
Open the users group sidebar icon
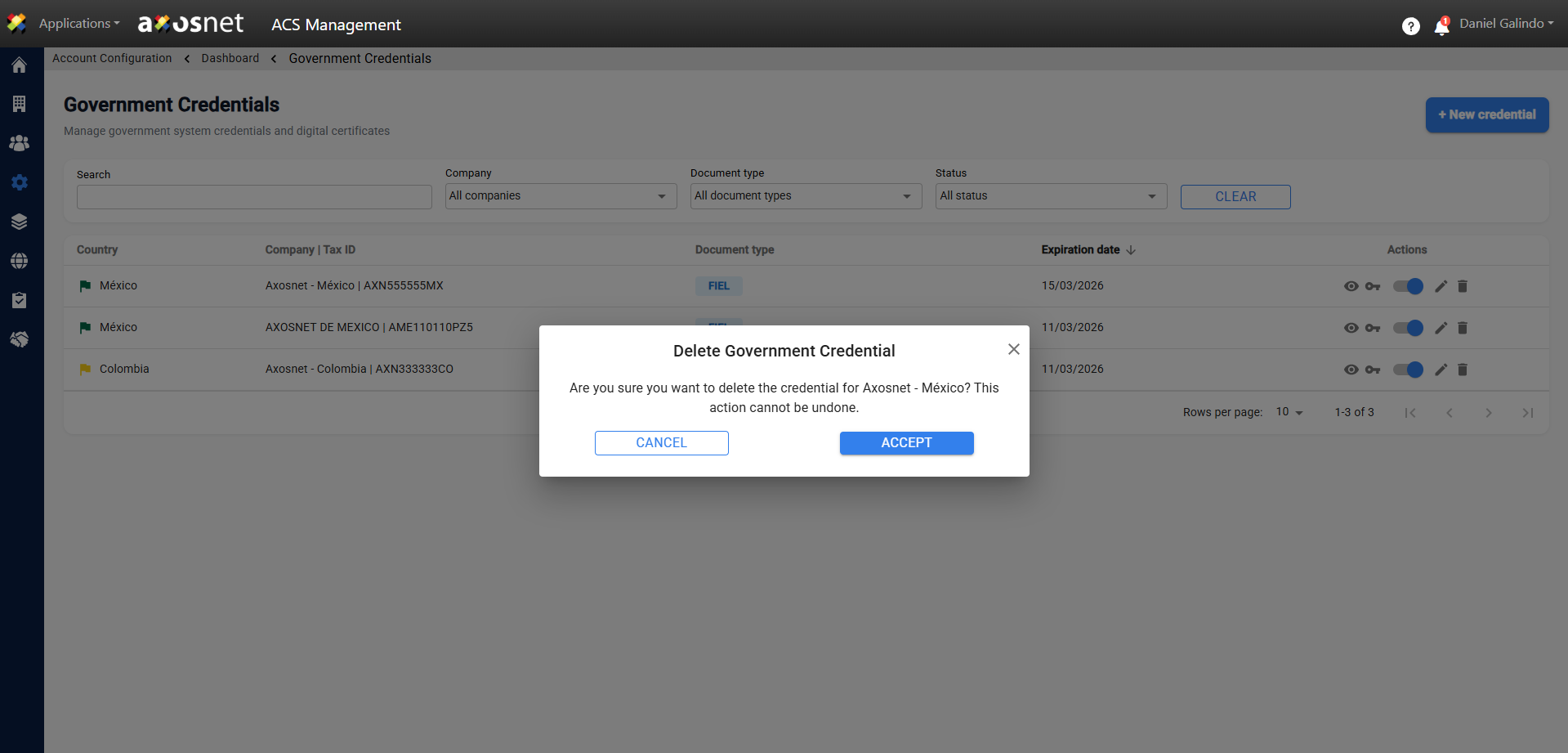pyautogui.click(x=20, y=143)
